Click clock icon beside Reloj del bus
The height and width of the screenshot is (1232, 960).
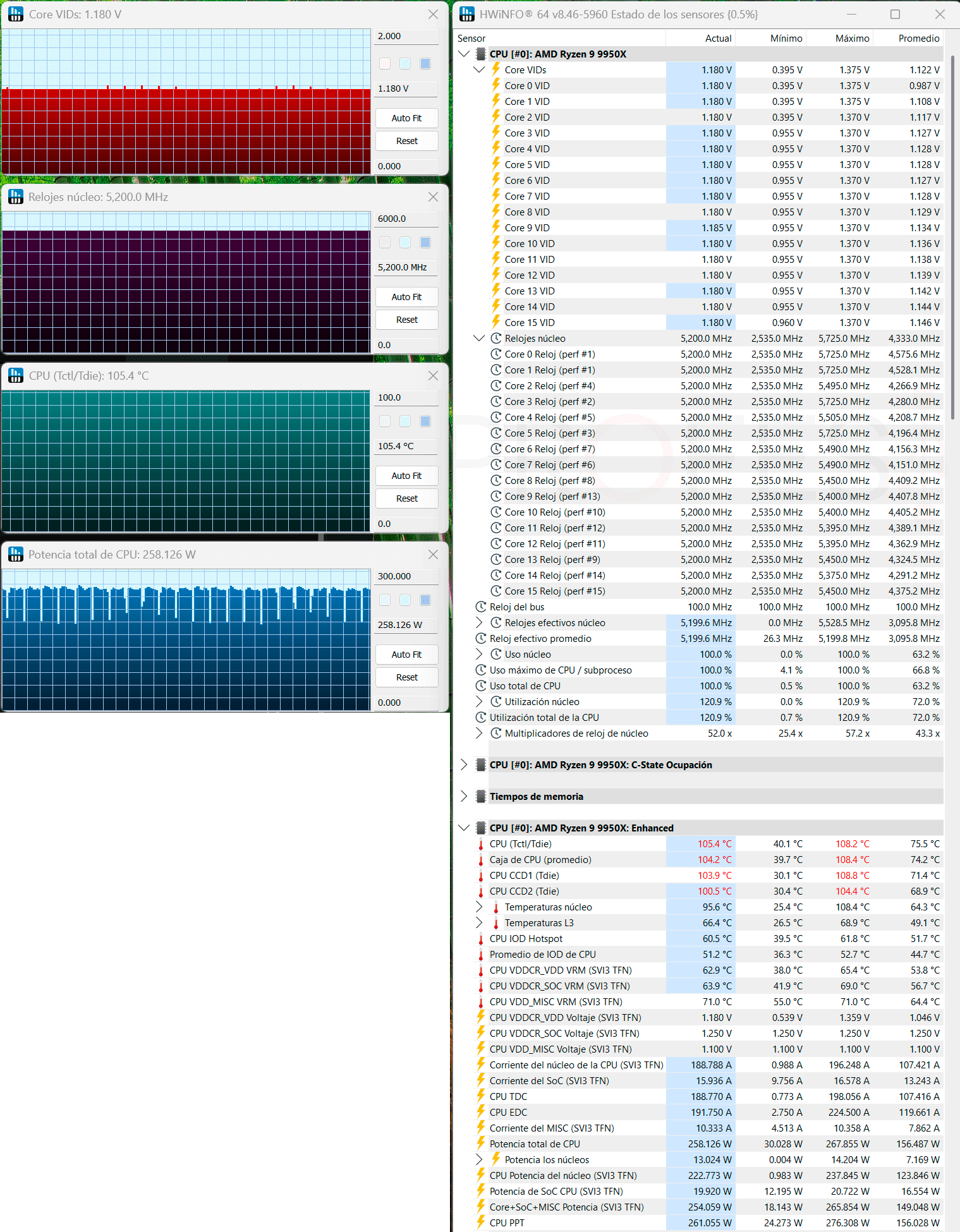[x=481, y=607]
